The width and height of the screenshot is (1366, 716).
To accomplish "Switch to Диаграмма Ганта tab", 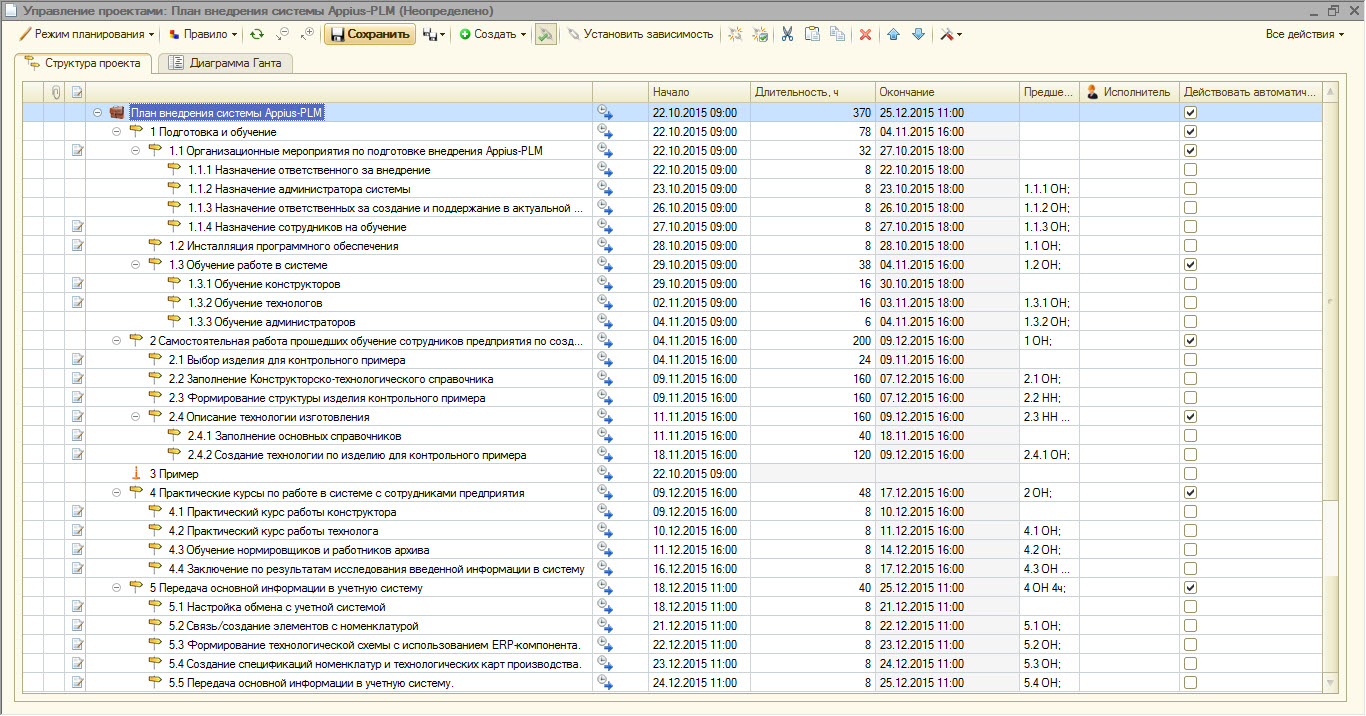I will [225, 63].
